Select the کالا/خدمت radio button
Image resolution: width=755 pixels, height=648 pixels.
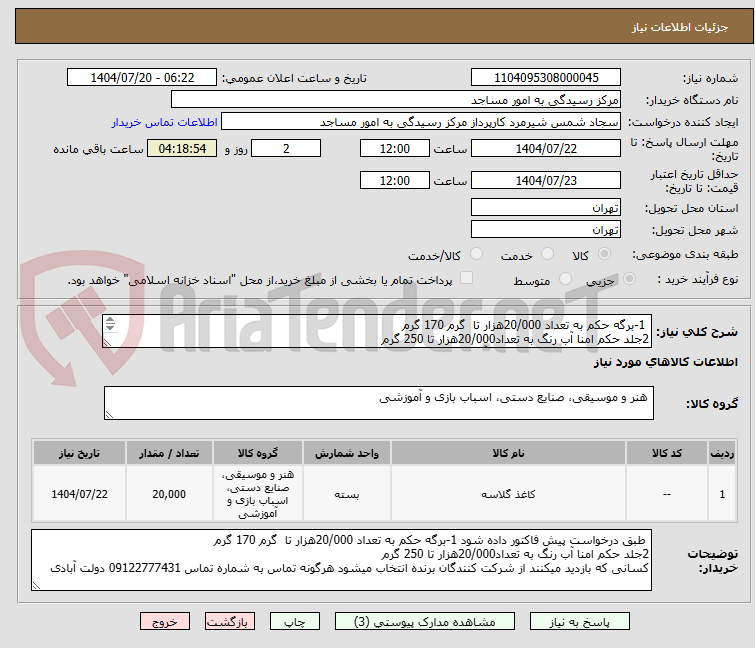[x=476, y=254]
